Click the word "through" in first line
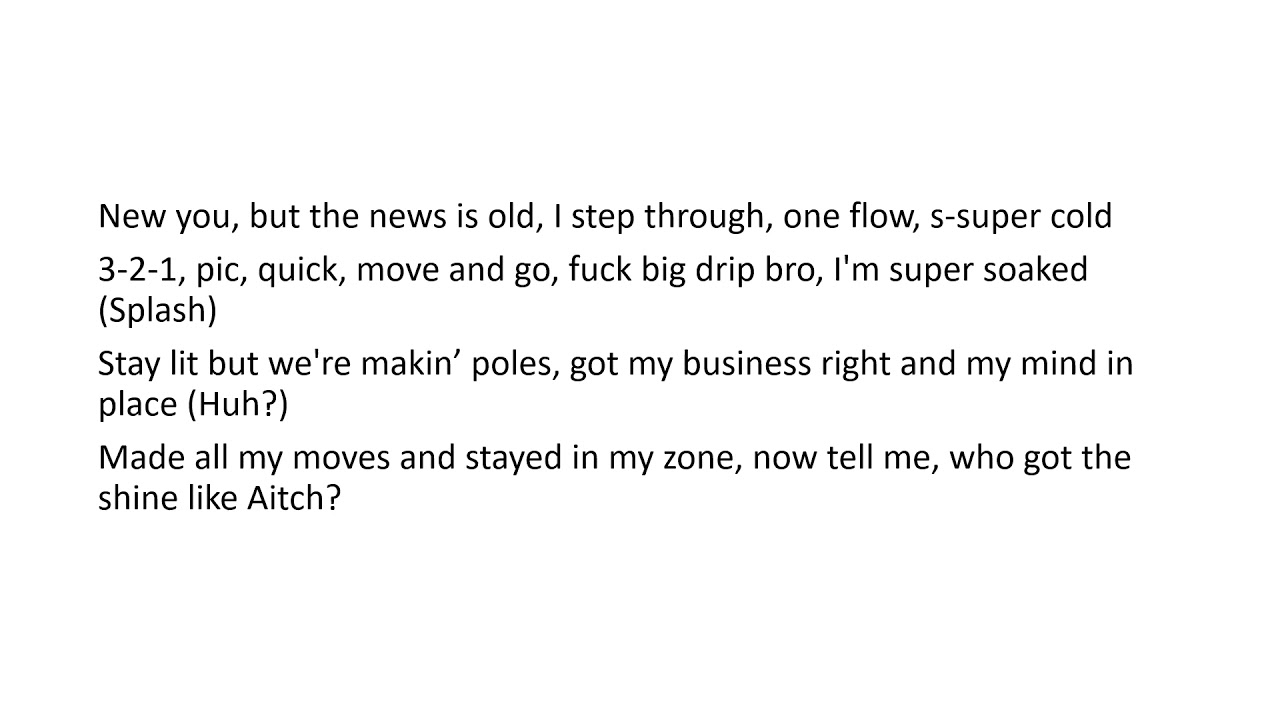 705,217
